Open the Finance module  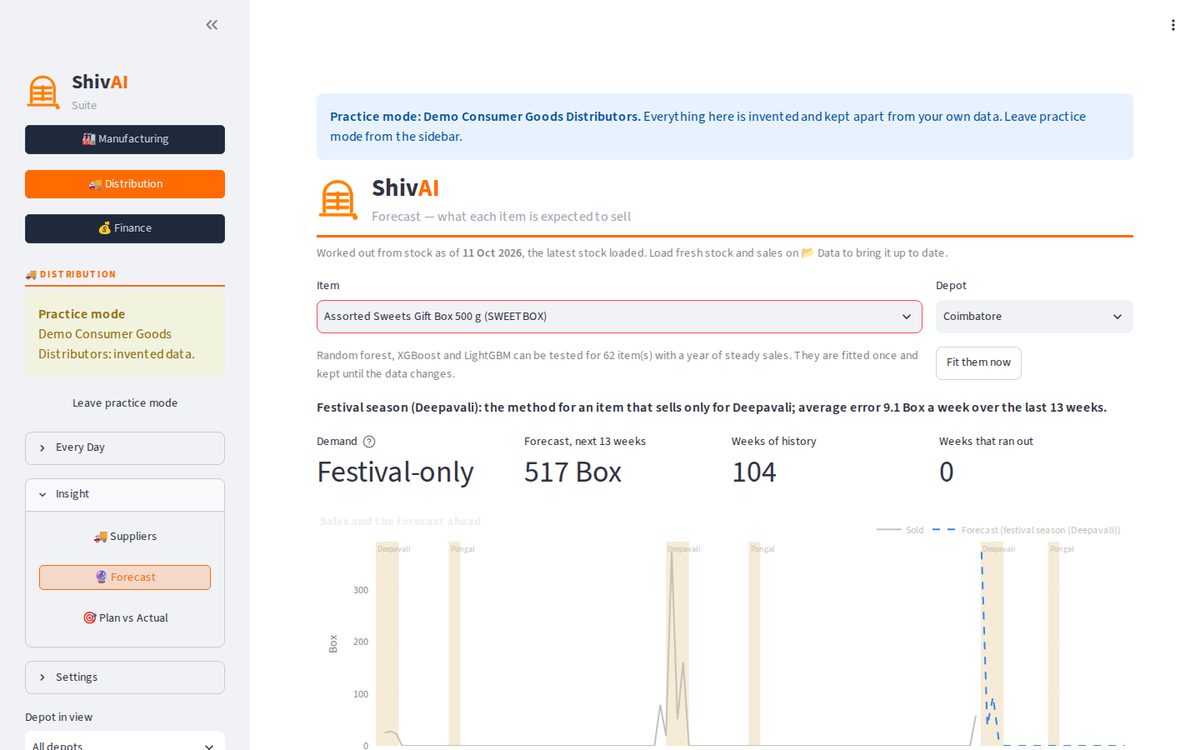[125, 228]
